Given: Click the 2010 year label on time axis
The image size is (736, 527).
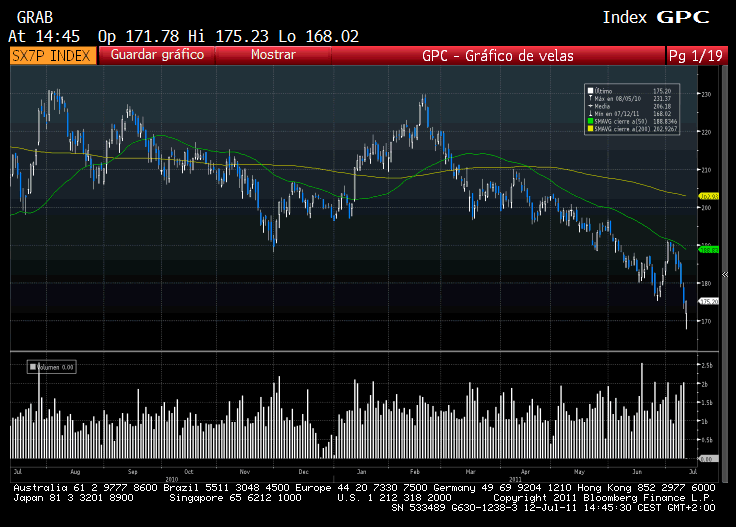Looking at the screenshot, I should point(172,479).
